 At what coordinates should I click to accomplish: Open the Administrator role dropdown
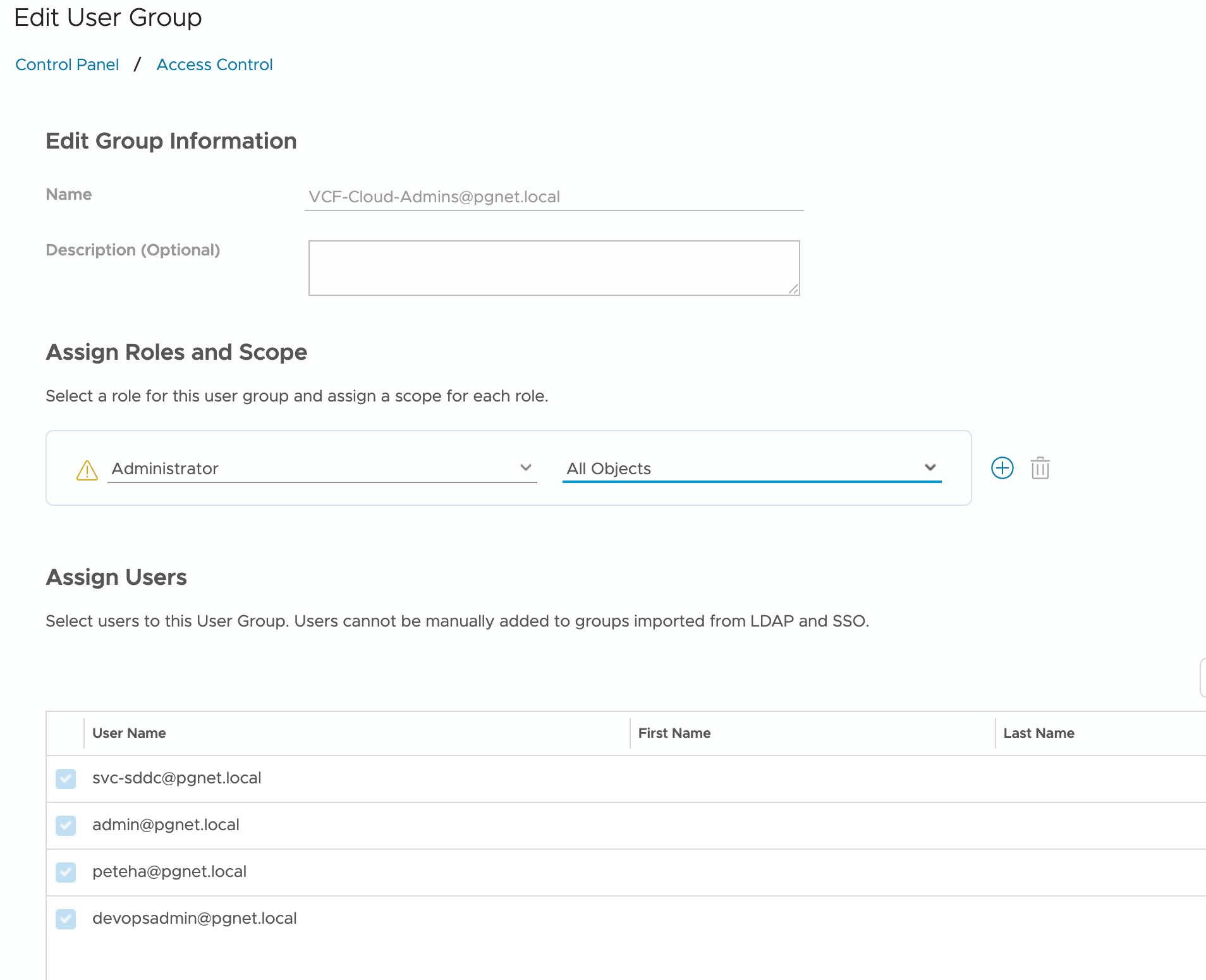321,469
